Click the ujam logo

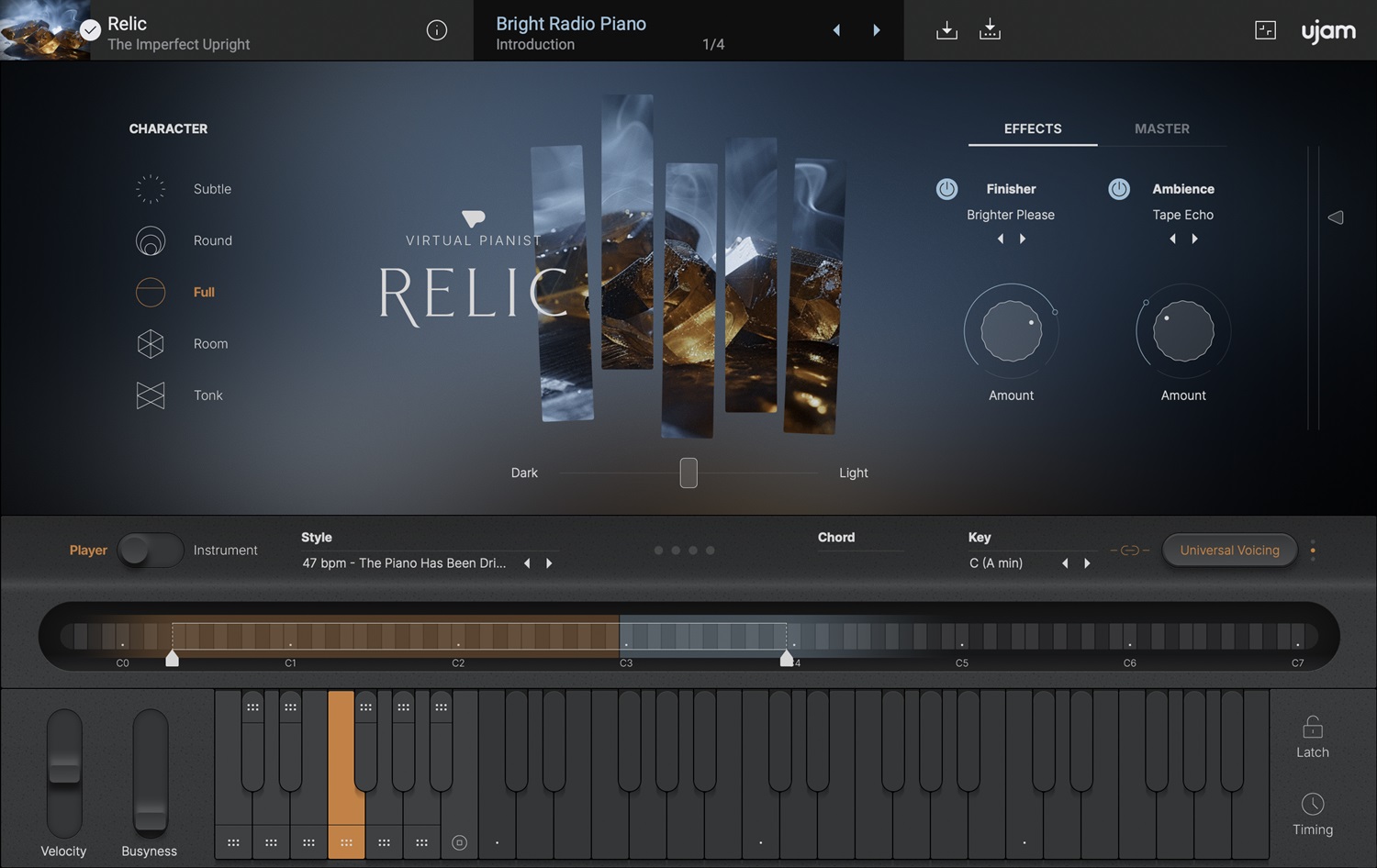tap(1328, 31)
